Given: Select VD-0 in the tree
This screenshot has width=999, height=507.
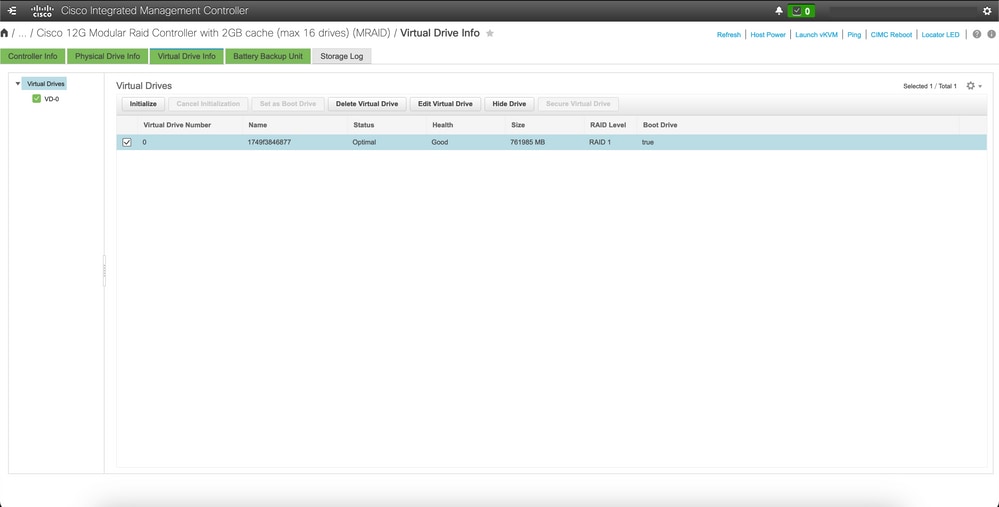Looking at the screenshot, I should pos(52,99).
